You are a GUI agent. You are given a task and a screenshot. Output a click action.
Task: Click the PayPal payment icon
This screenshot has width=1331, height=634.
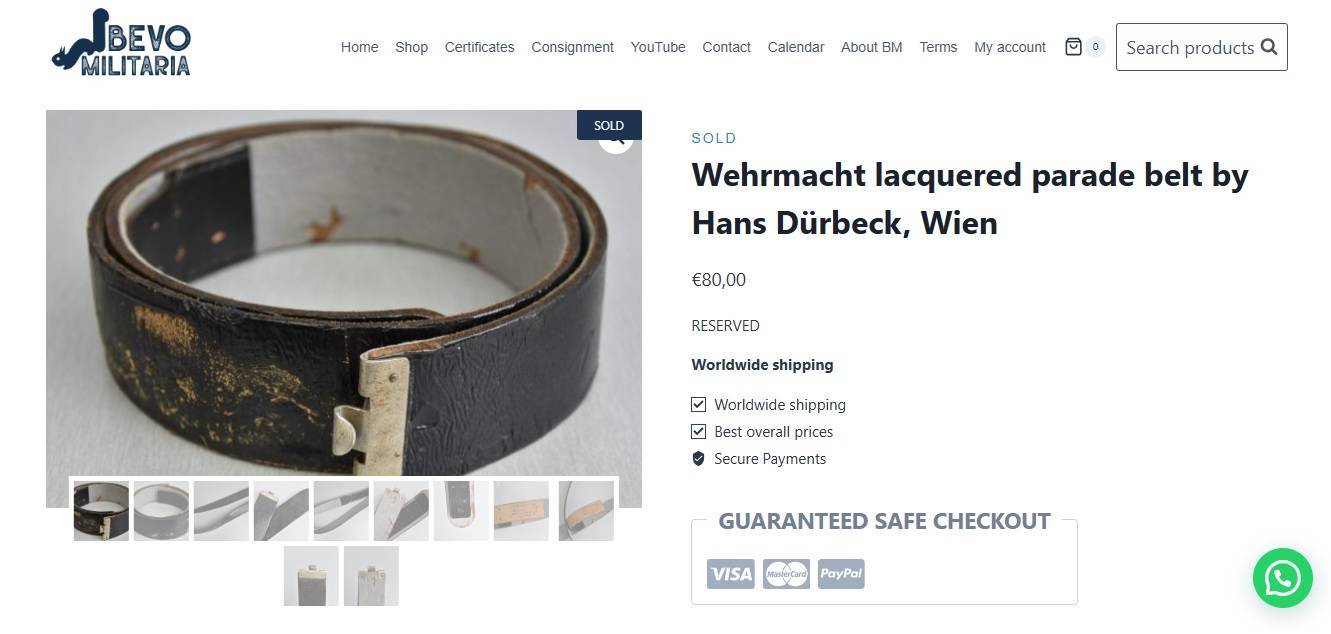point(841,574)
